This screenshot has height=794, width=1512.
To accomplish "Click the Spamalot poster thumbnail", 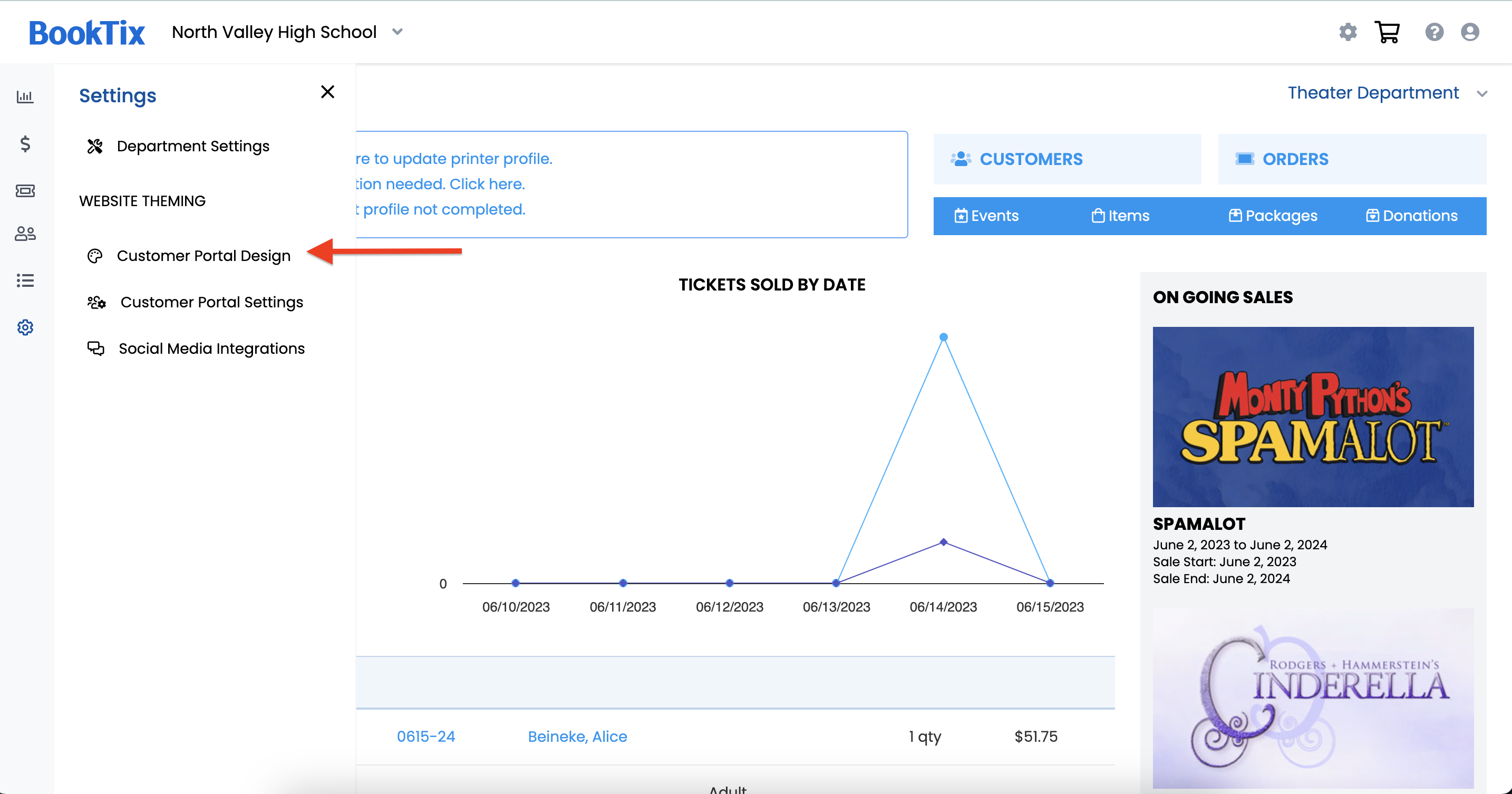I will [1313, 417].
